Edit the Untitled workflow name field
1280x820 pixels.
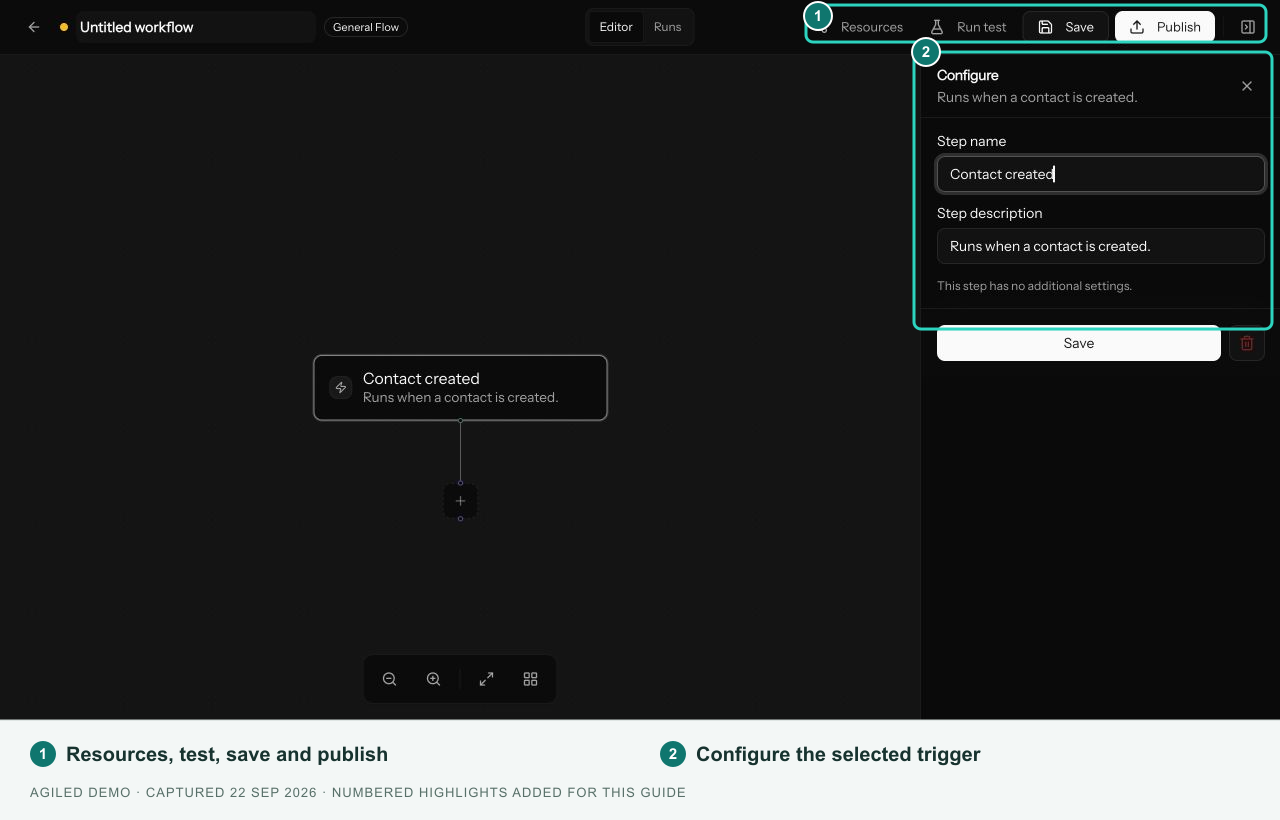click(x=196, y=27)
